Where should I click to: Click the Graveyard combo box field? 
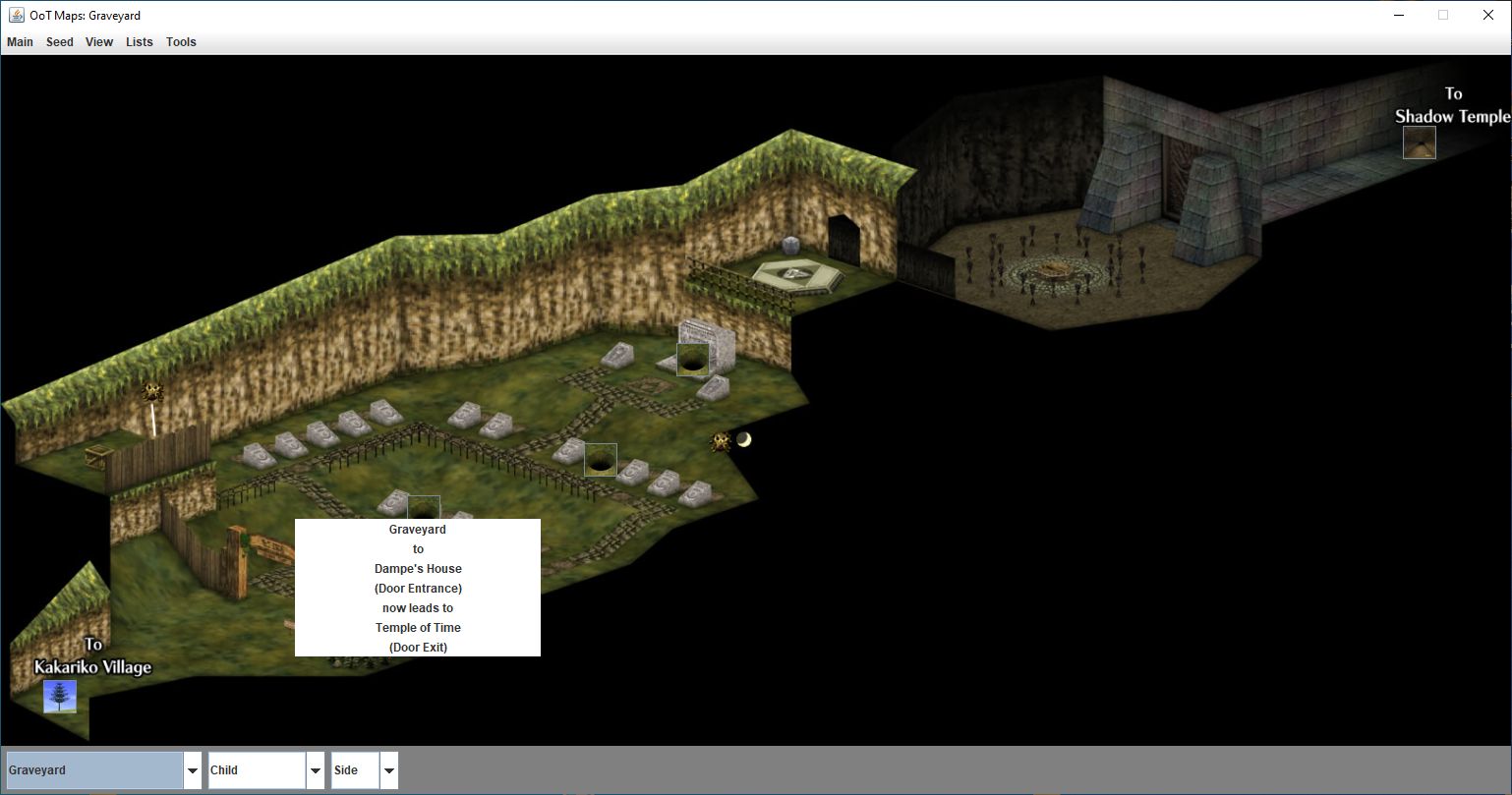[x=94, y=770]
